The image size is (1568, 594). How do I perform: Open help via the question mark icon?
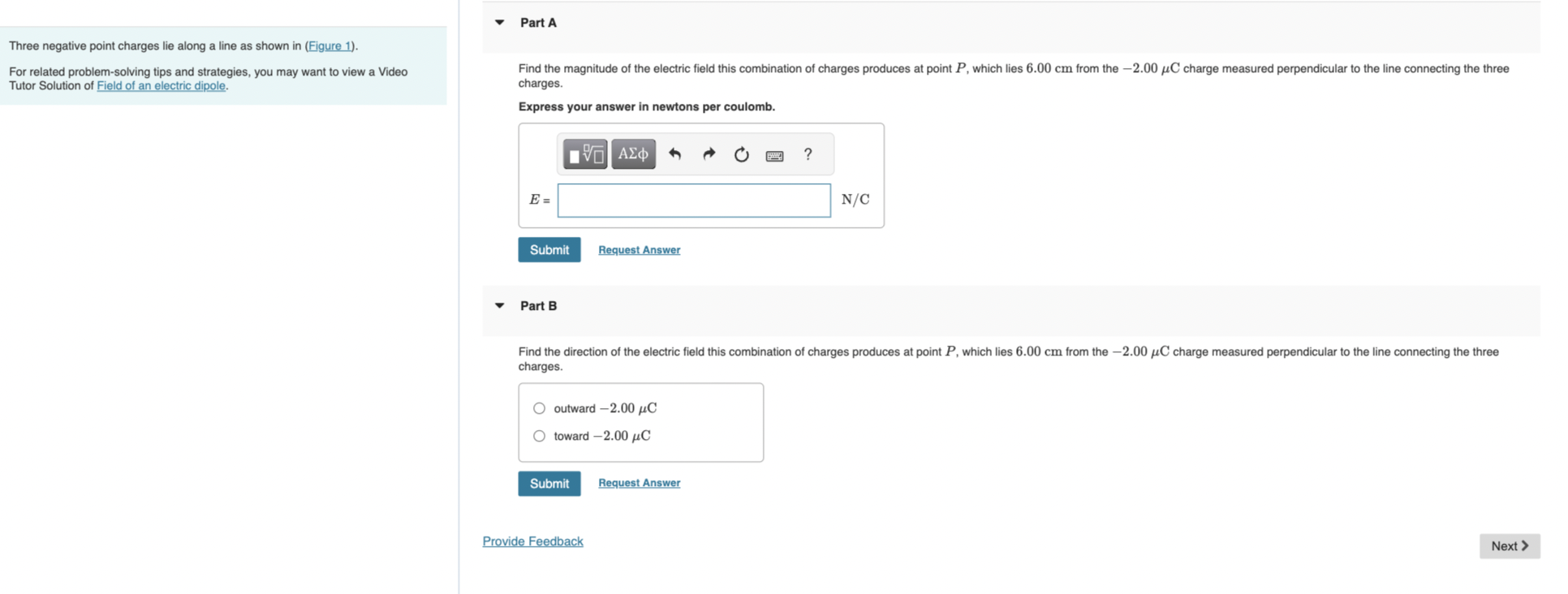tap(807, 154)
